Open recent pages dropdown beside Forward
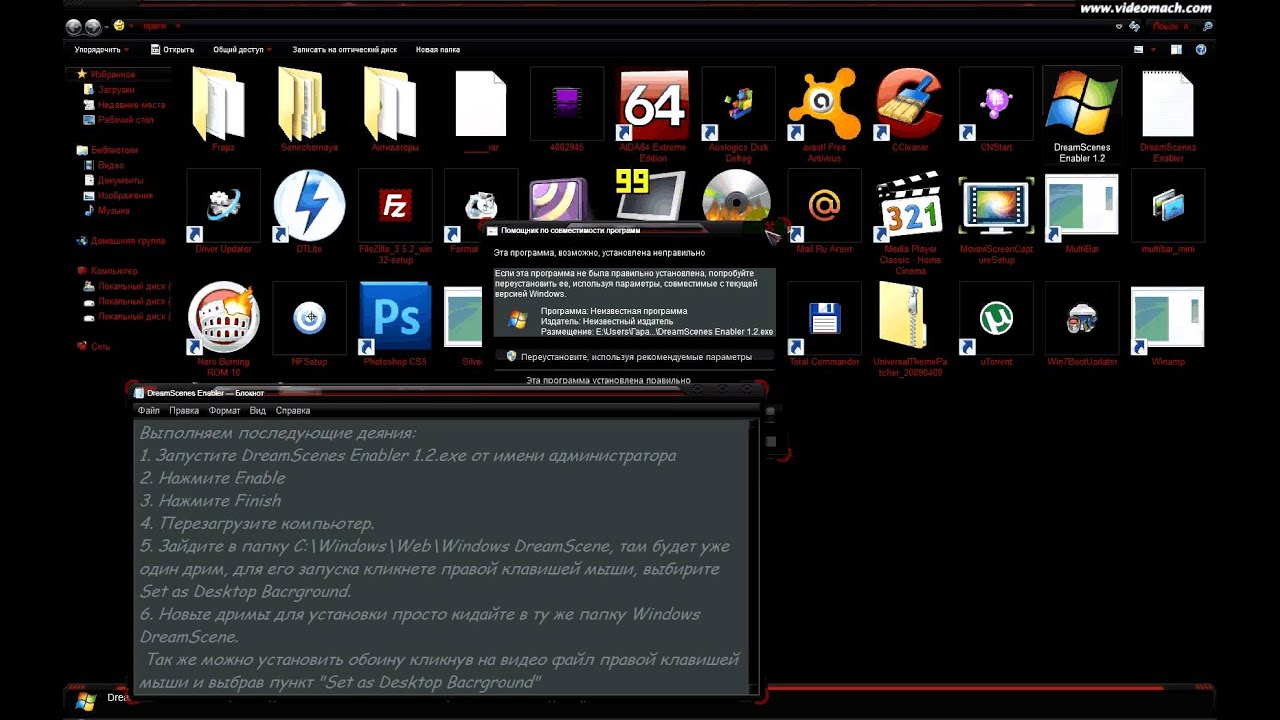Viewport: 1280px width, 720px height. [107, 26]
